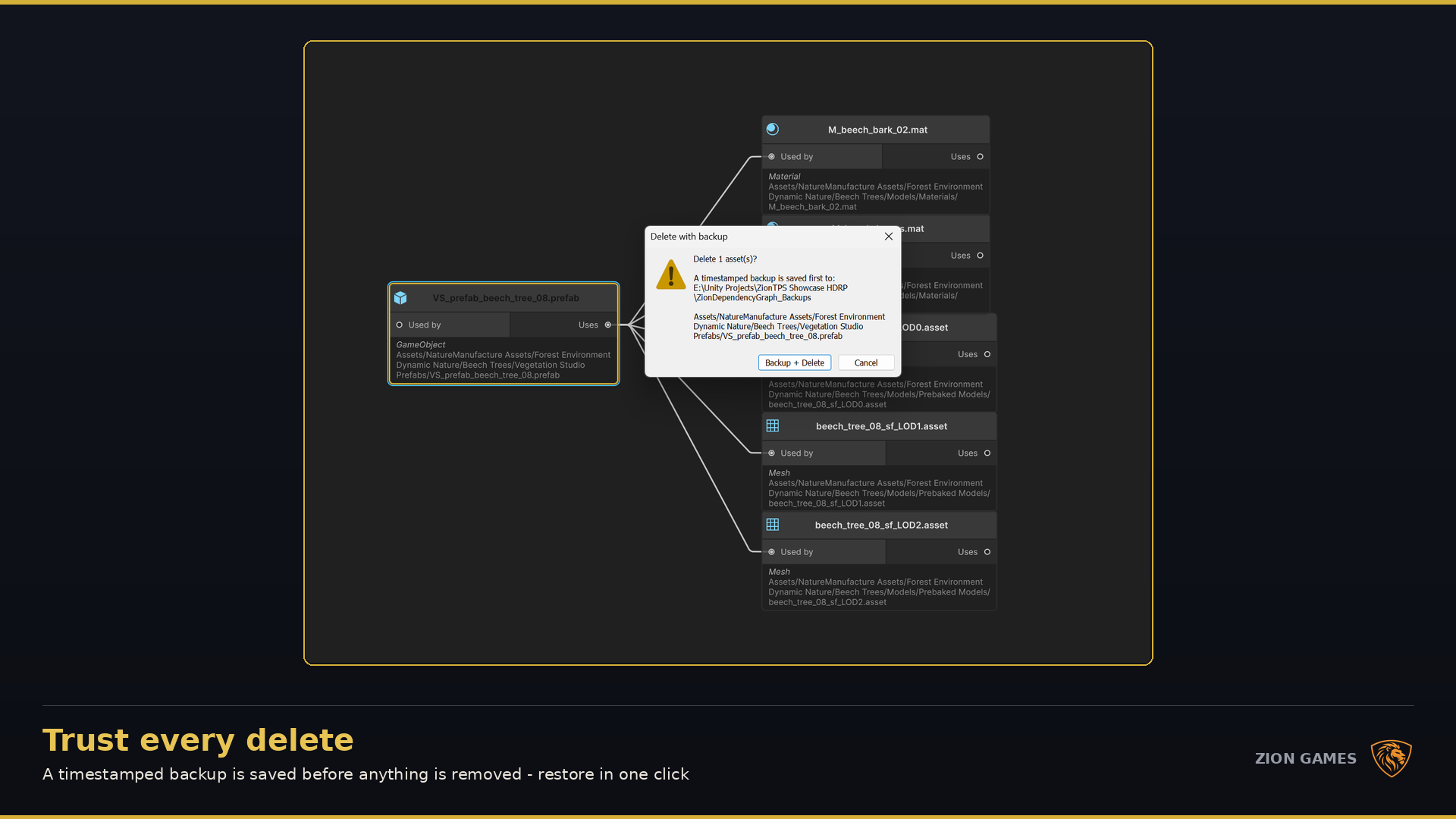
Task: Click the backup folder path in the dialog
Action: click(770, 293)
